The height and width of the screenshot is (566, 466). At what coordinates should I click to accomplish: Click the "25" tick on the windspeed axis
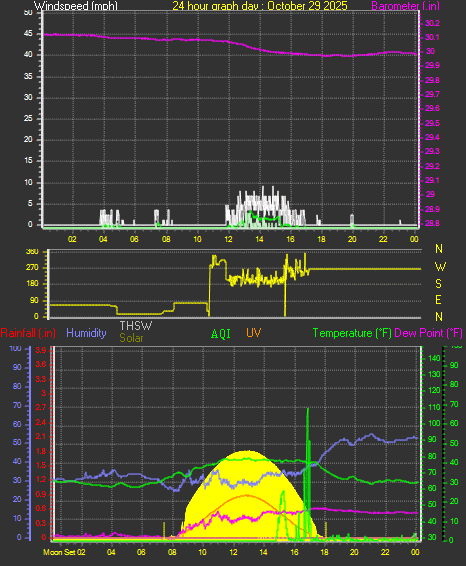tap(28, 118)
